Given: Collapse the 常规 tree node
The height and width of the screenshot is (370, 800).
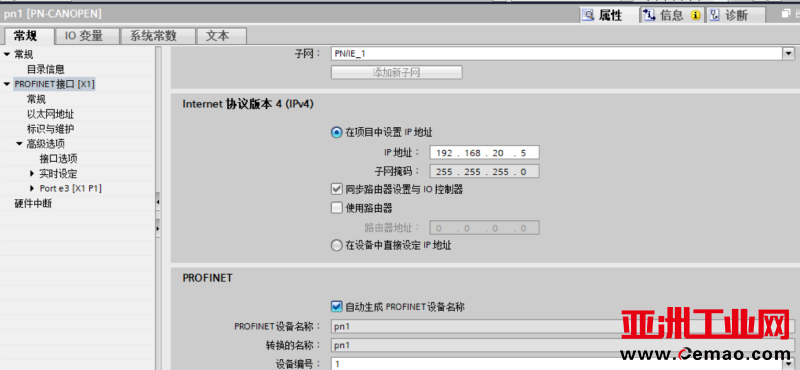Looking at the screenshot, I should (x=7, y=55).
